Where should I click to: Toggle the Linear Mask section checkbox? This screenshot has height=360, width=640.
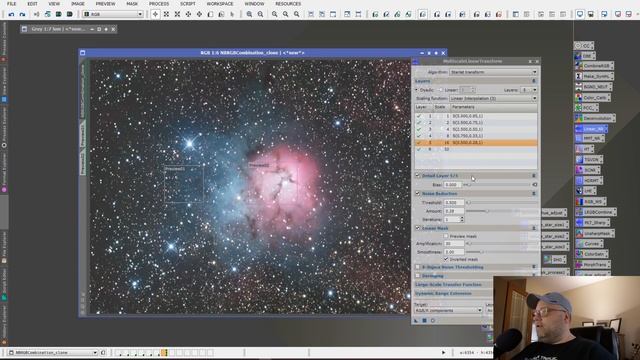coord(418,228)
